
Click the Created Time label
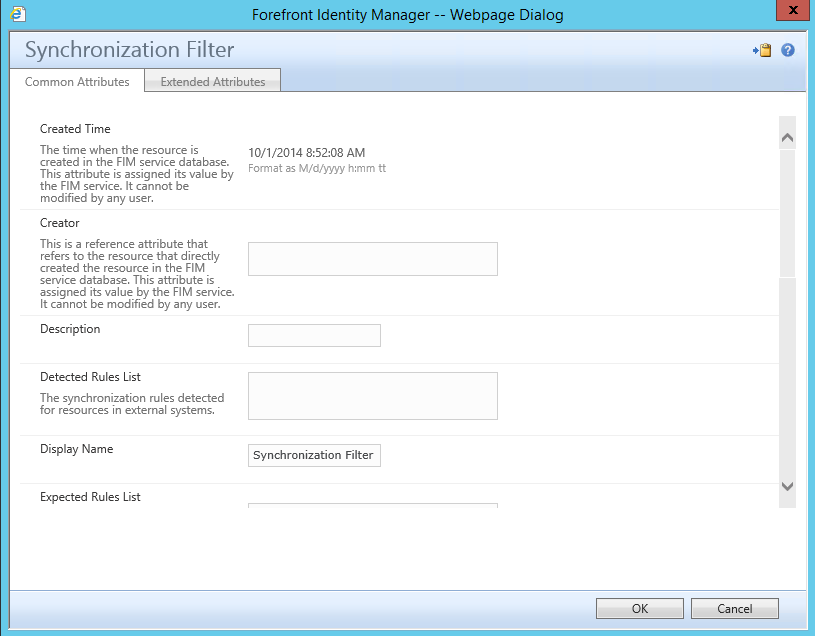tap(75, 129)
